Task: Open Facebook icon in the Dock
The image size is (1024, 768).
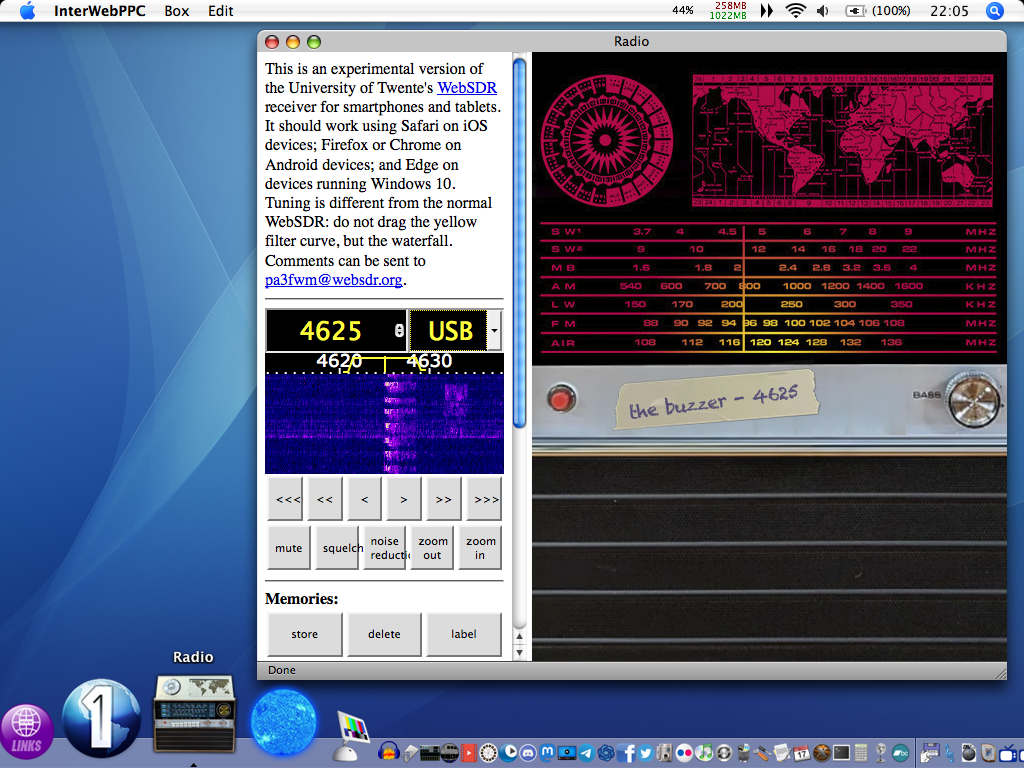Action: pos(626,753)
